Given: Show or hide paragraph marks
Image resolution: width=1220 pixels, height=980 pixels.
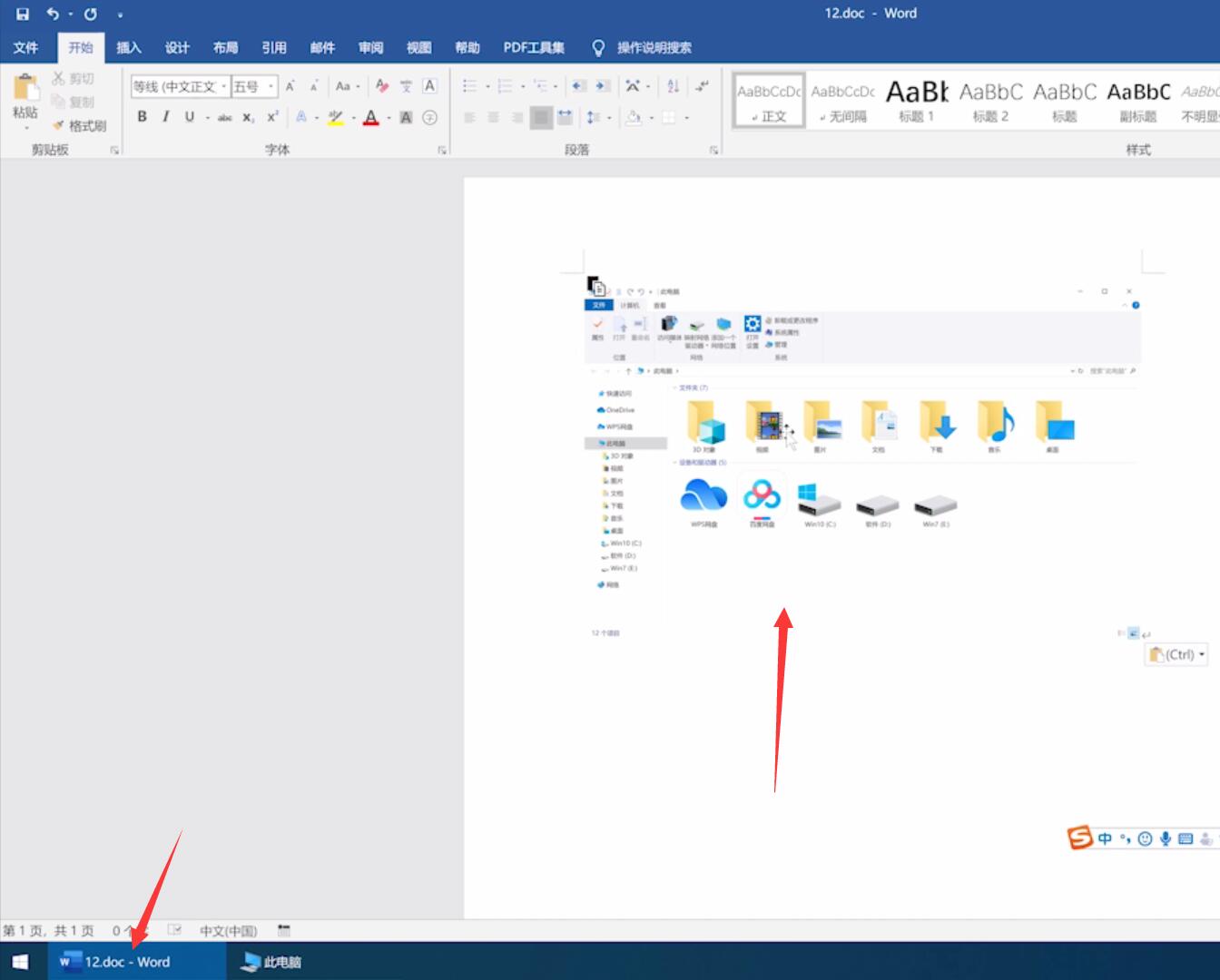Looking at the screenshot, I should click(x=702, y=86).
